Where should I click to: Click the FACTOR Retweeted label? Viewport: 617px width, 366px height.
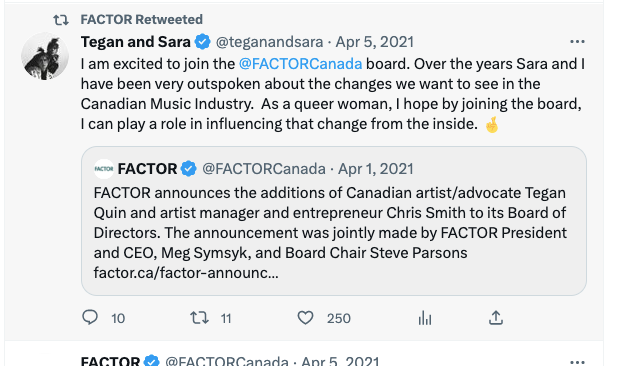[142, 19]
